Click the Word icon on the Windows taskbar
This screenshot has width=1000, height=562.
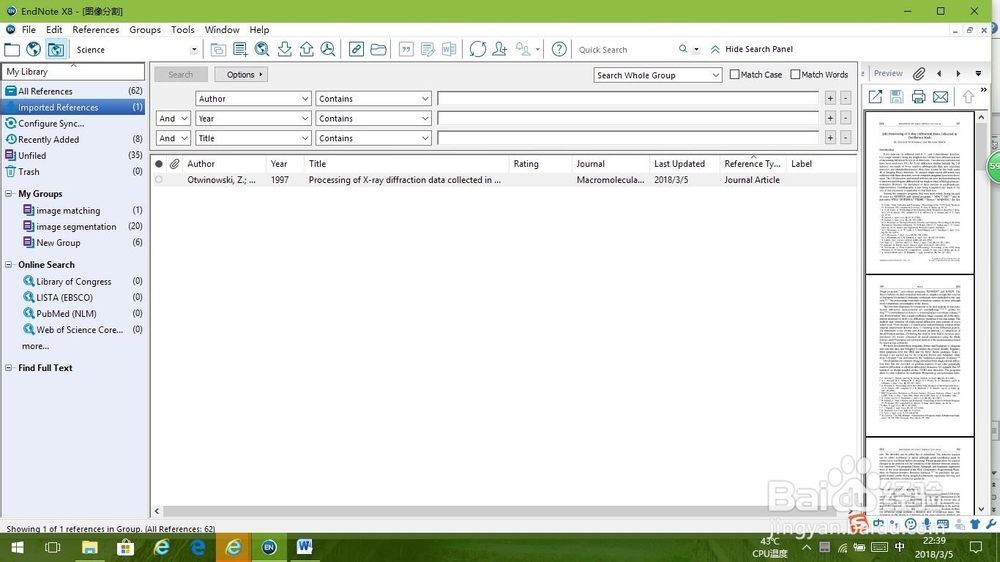pos(304,547)
